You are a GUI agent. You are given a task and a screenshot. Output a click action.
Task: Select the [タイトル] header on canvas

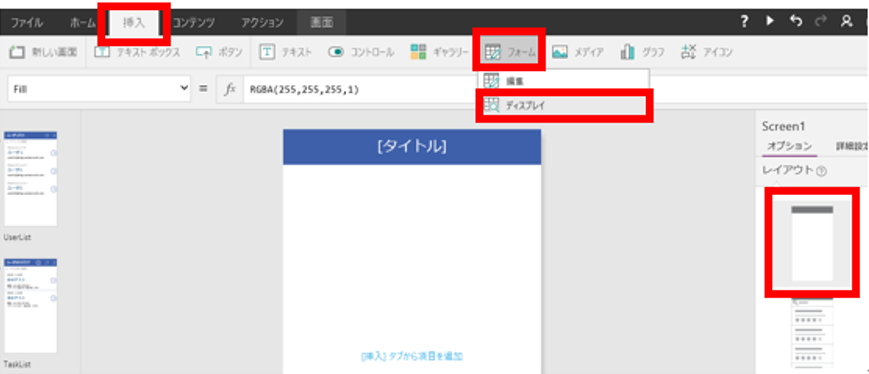pos(412,147)
